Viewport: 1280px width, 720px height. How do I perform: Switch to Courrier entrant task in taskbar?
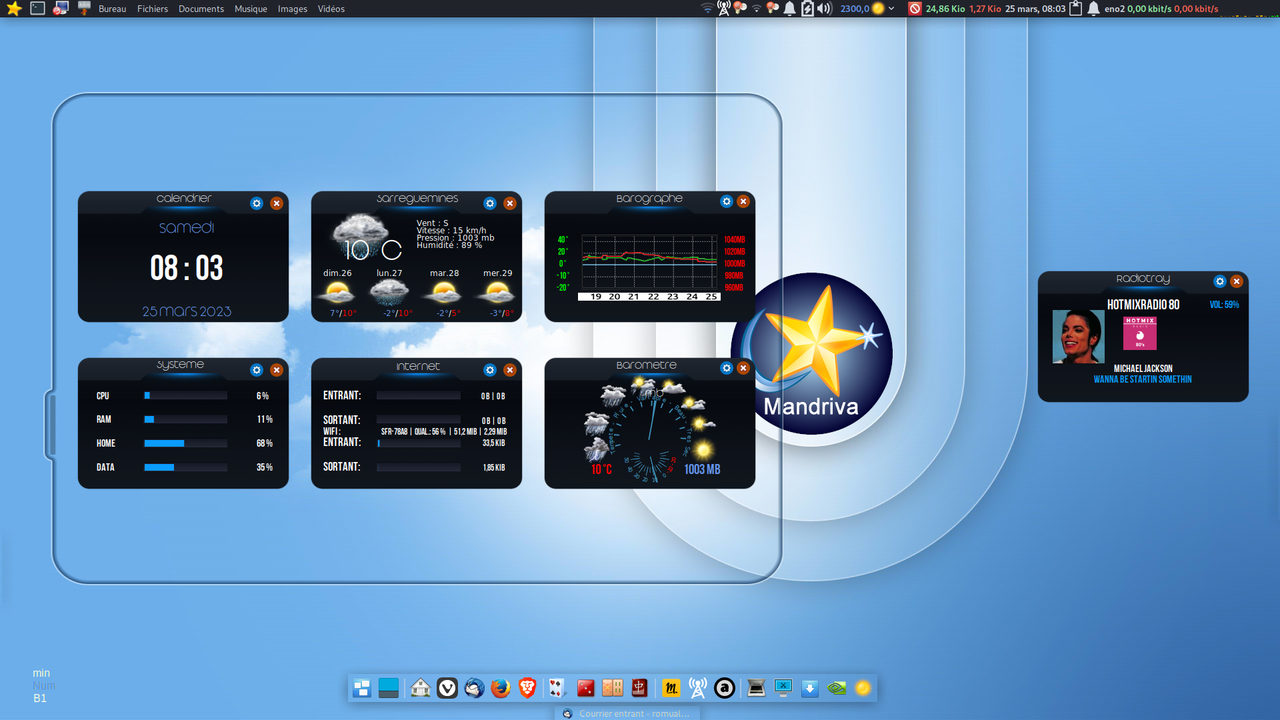pyautogui.click(x=626, y=713)
